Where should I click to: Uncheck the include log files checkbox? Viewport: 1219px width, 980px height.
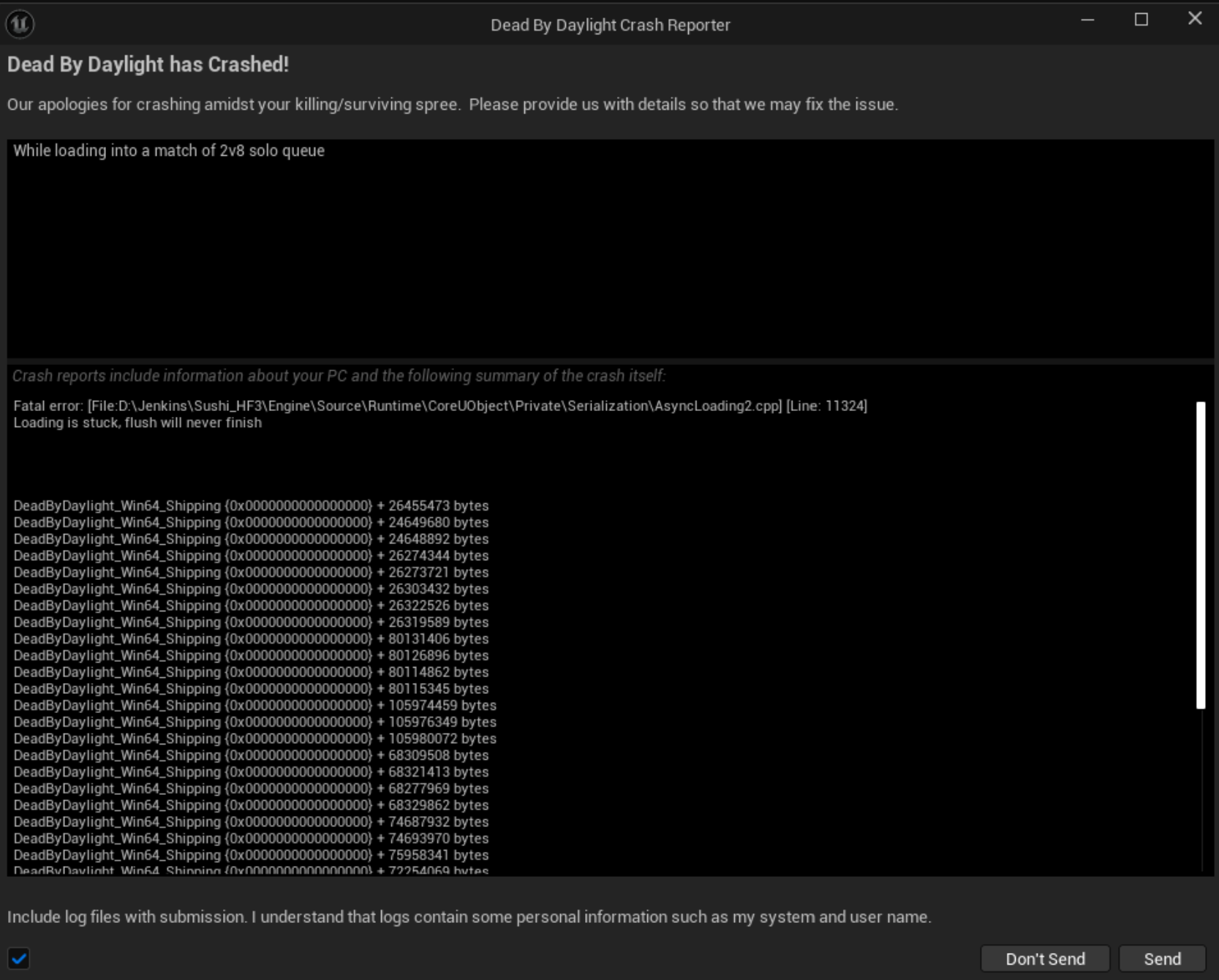click(x=19, y=958)
